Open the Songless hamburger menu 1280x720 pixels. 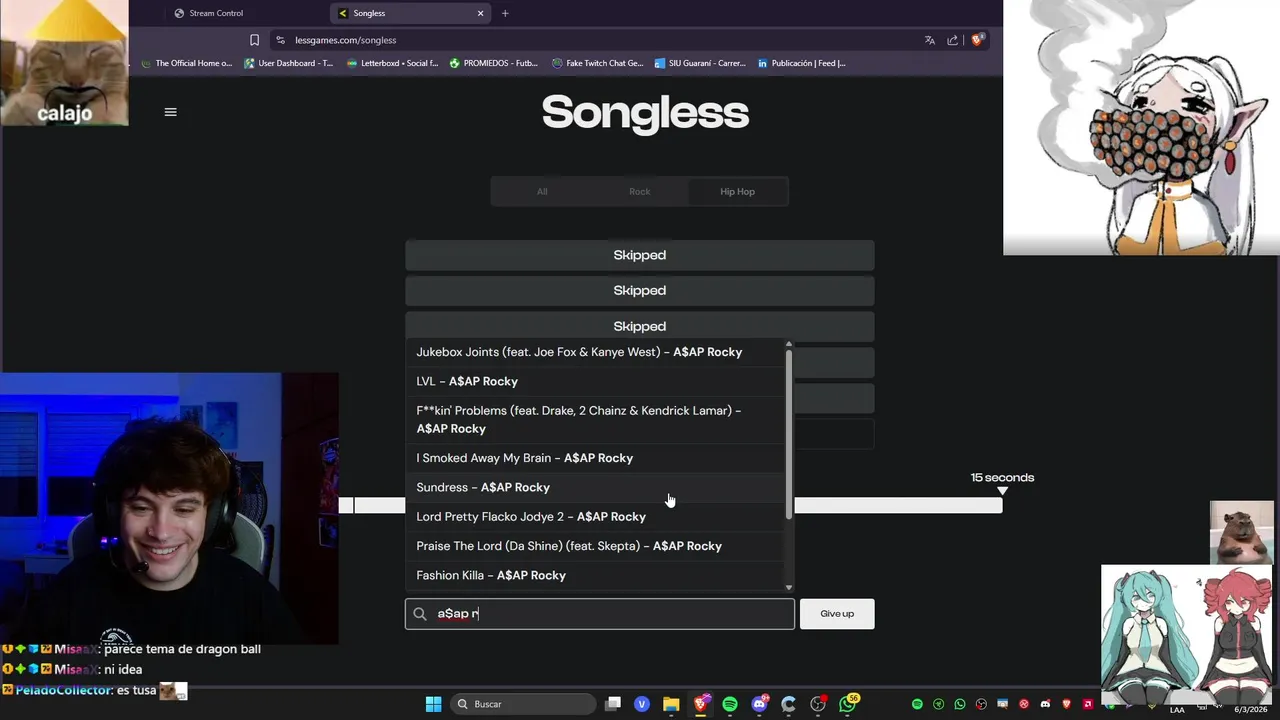[x=170, y=112]
